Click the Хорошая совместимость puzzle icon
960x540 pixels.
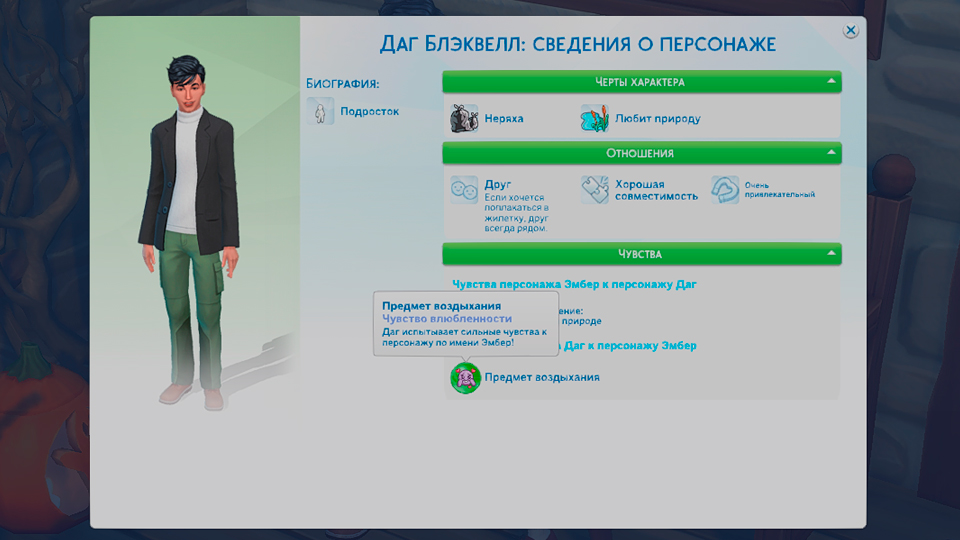(594, 190)
